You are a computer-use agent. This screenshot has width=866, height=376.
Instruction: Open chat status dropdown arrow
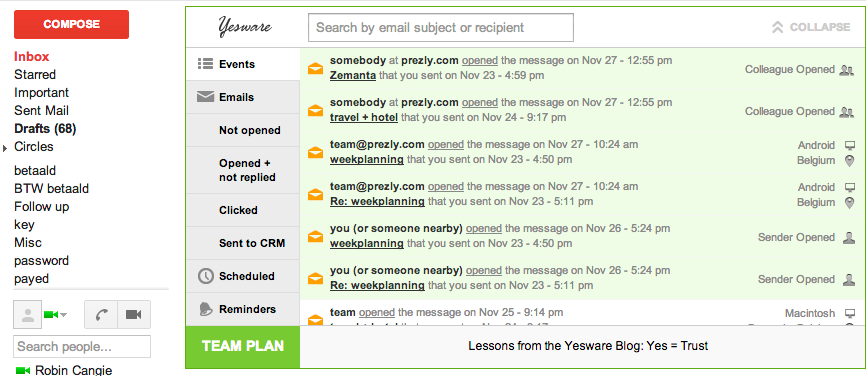pos(64,315)
